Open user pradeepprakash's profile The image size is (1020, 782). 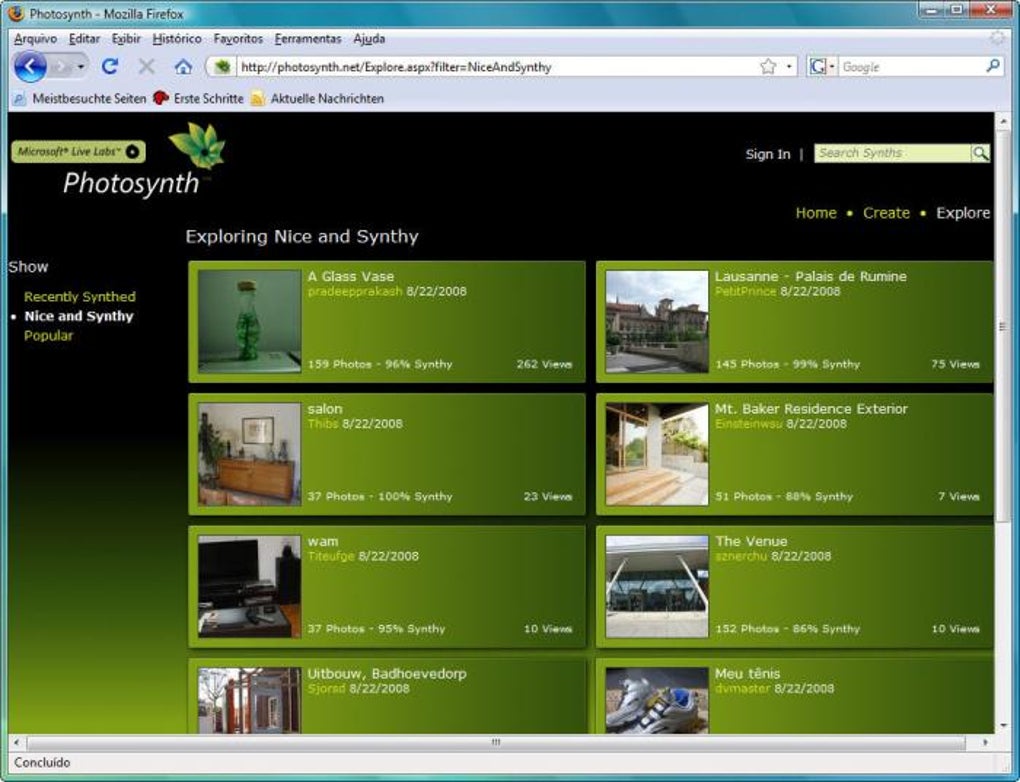(355, 291)
